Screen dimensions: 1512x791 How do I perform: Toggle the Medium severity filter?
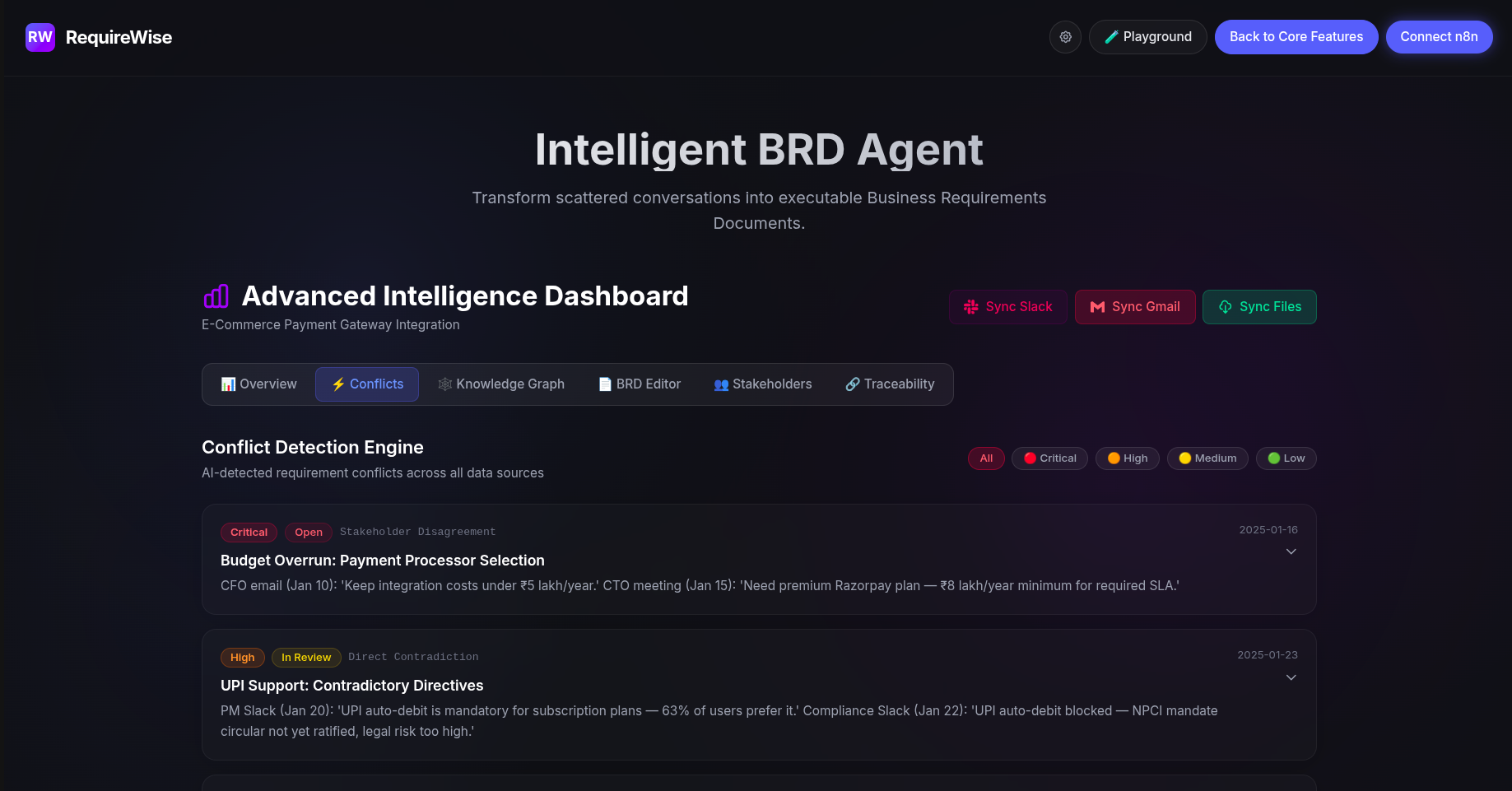coord(1207,458)
